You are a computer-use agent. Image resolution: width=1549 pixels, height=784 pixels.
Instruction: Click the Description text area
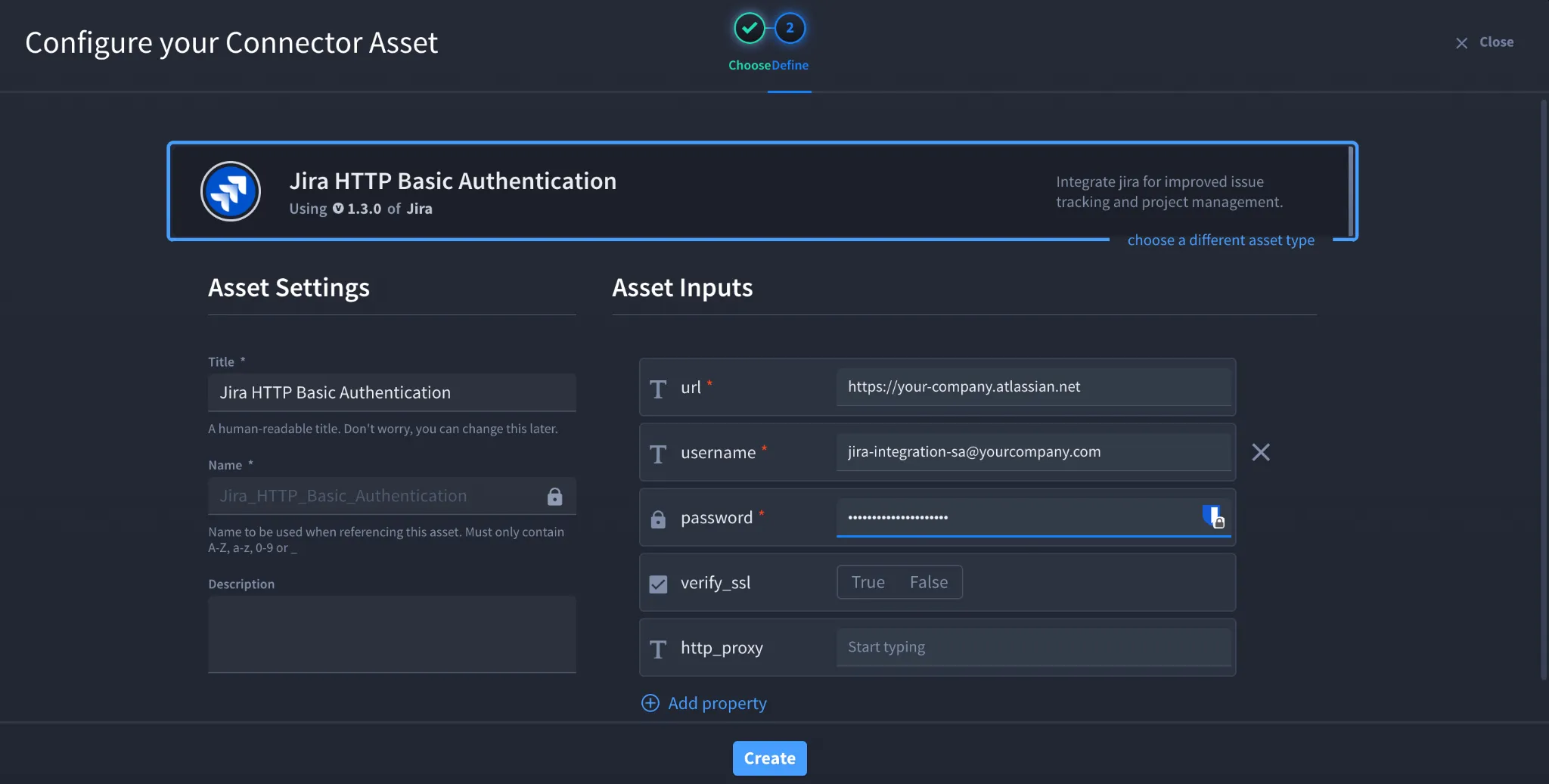pos(392,634)
